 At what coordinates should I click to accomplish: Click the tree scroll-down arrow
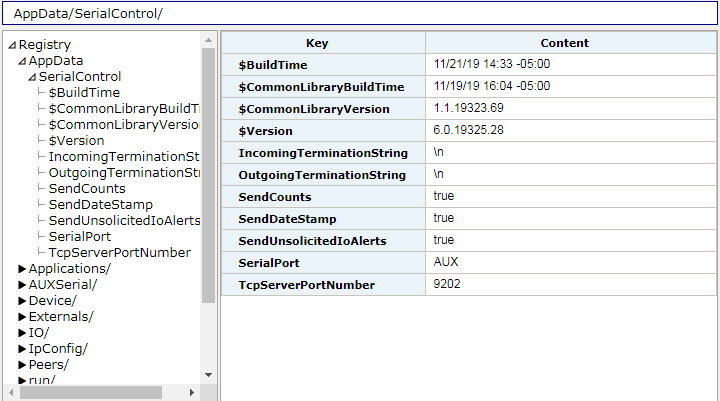pyautogui.click(x=208, y=375)
